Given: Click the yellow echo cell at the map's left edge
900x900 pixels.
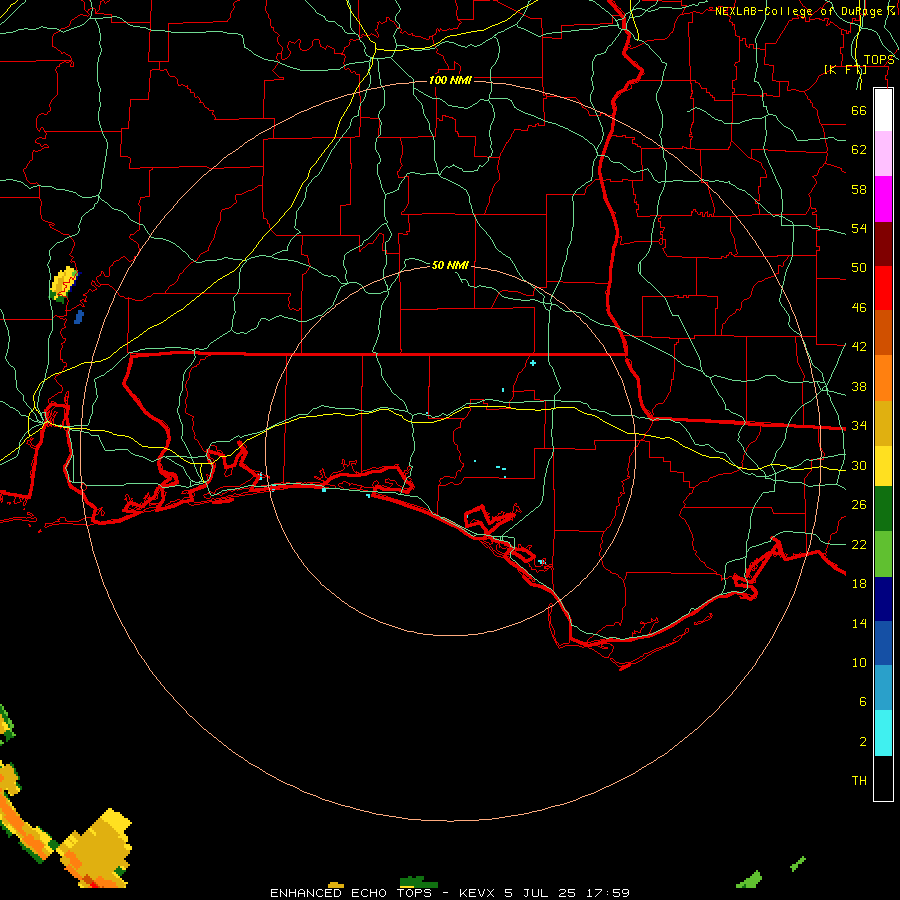Looking at the screenshot, I should [x=63, y=284].
